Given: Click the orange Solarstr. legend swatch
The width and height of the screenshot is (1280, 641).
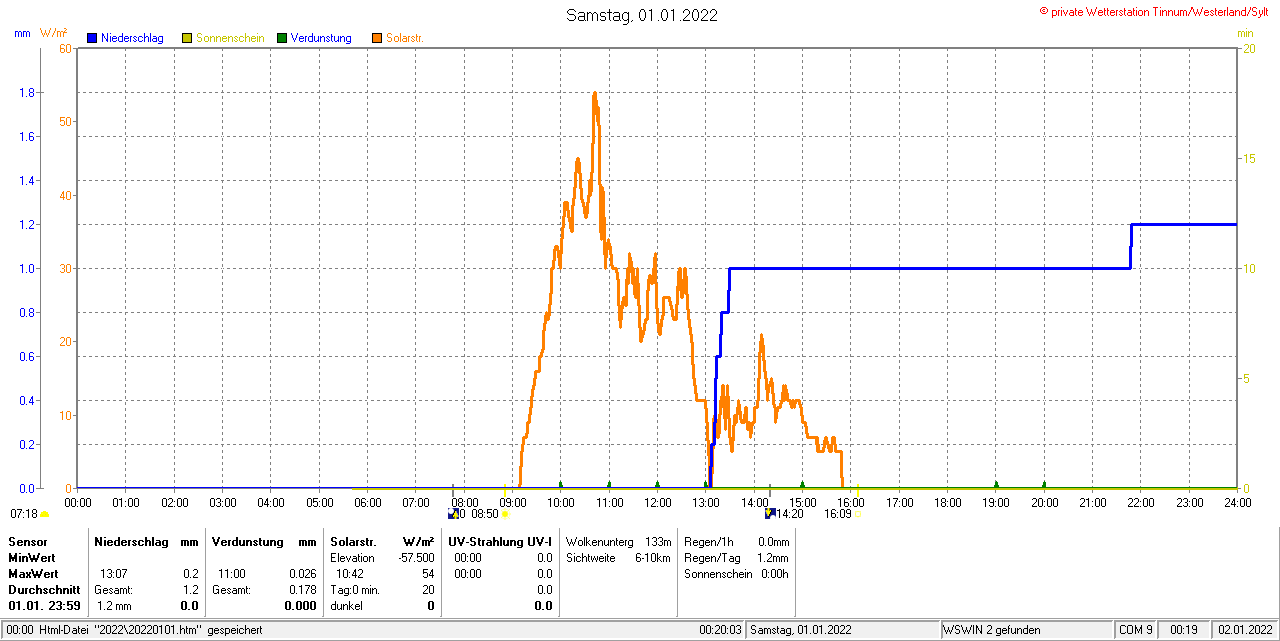Looking at the screenshot, I should [377, 38].
